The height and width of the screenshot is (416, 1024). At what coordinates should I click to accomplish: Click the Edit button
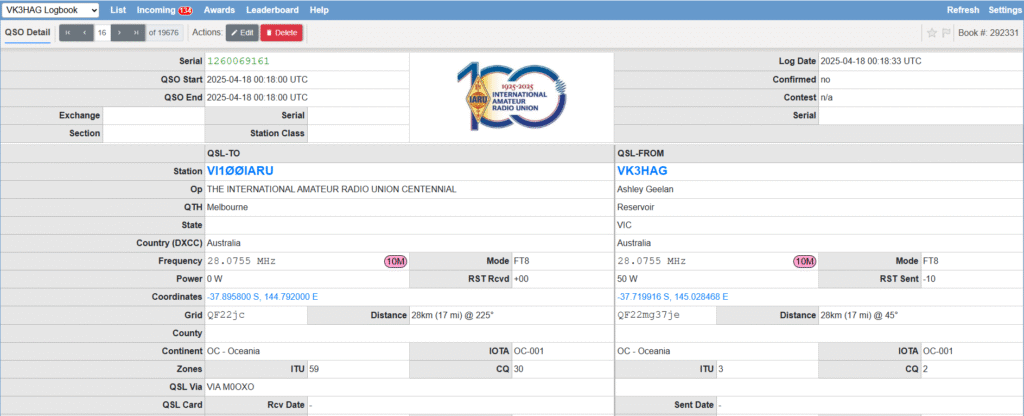[x=241, y=33]
